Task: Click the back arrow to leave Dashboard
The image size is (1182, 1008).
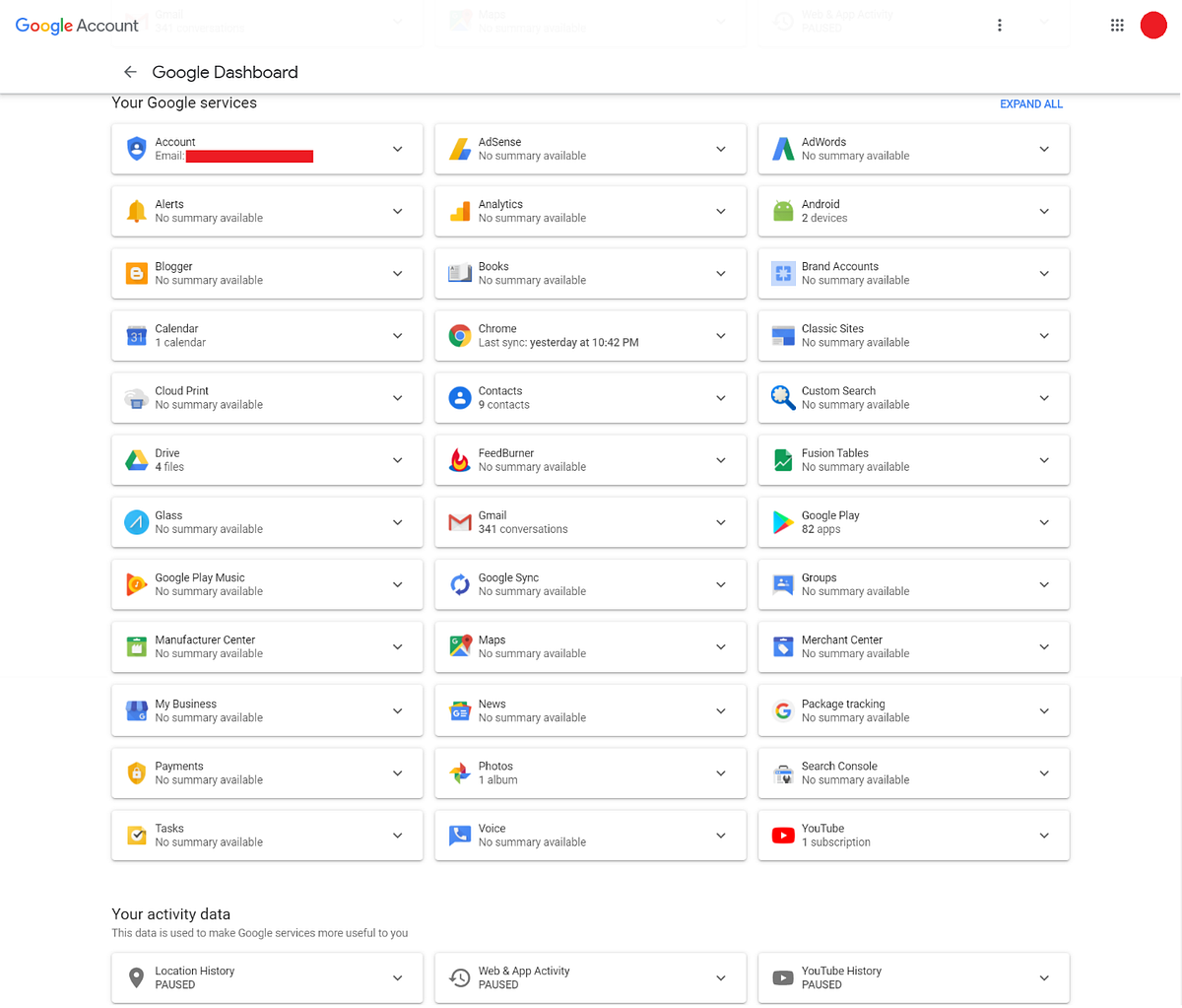Action: click(129, 71)
